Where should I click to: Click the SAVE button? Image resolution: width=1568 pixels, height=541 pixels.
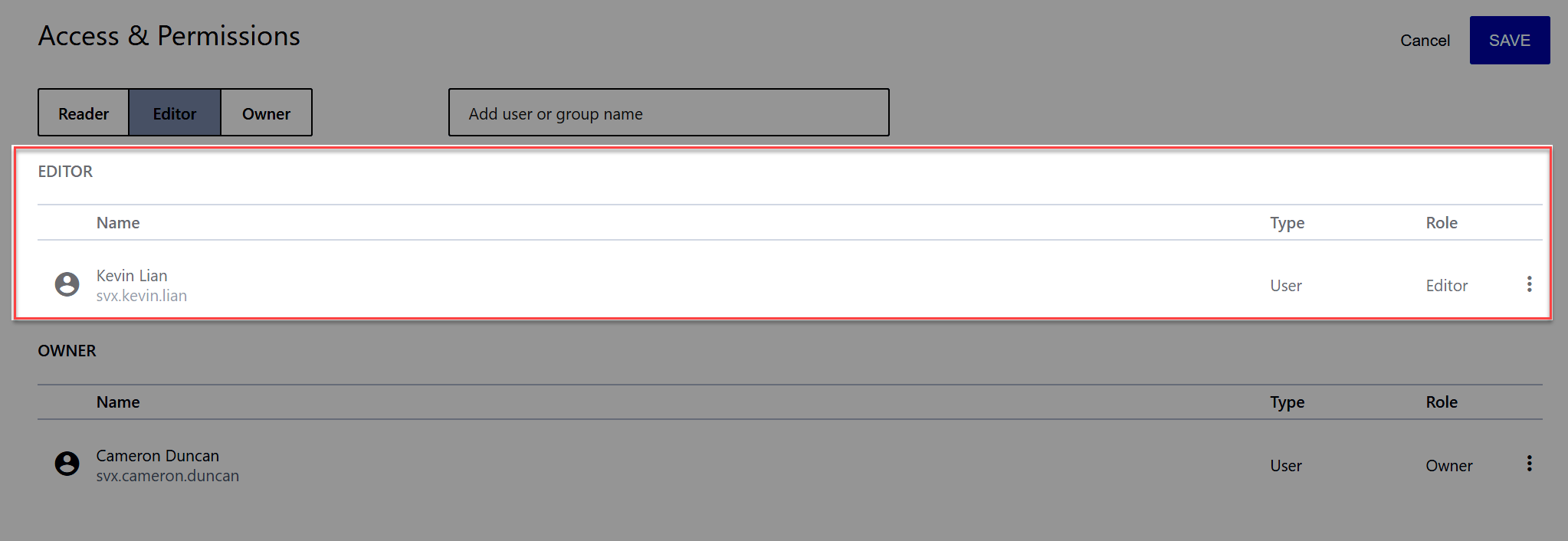coord(1508,40)
